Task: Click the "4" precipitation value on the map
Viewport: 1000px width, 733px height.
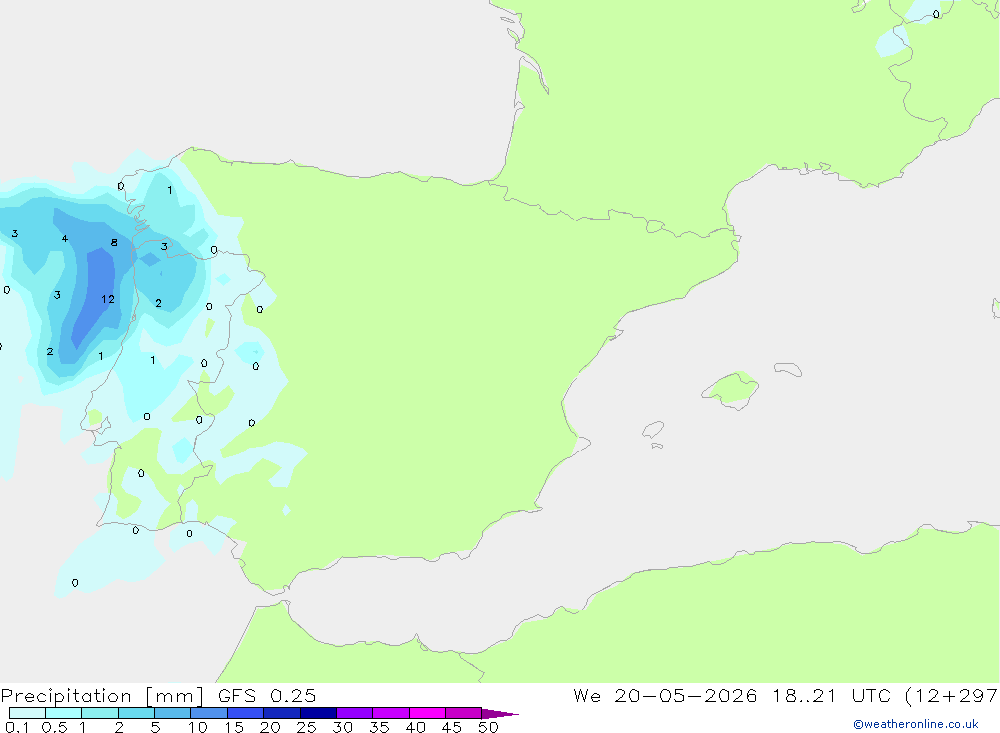Action: click(64, 239)
